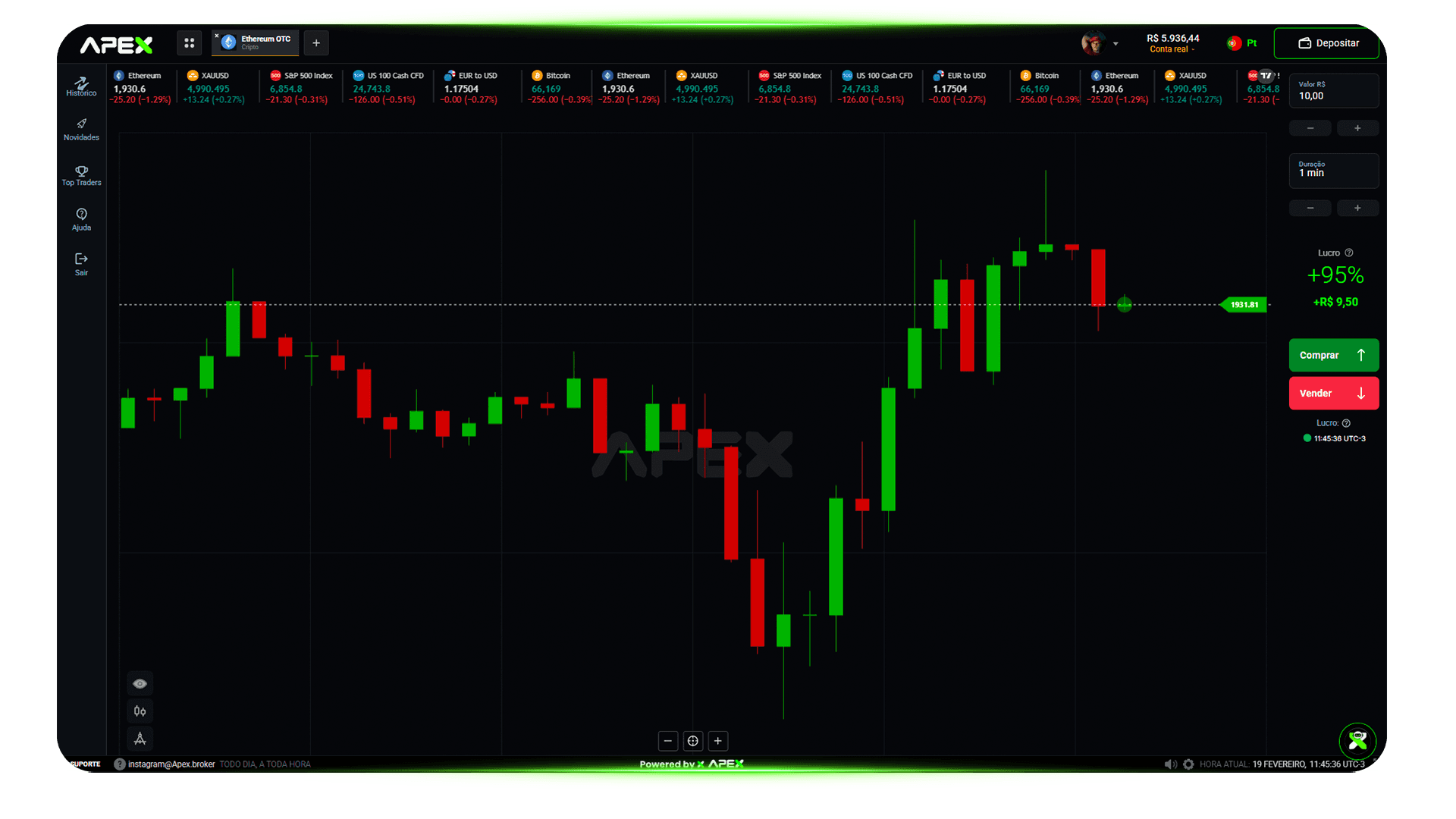Open the Histórico sidebar icon
The image size is (1456, 819).
(81, 86)
